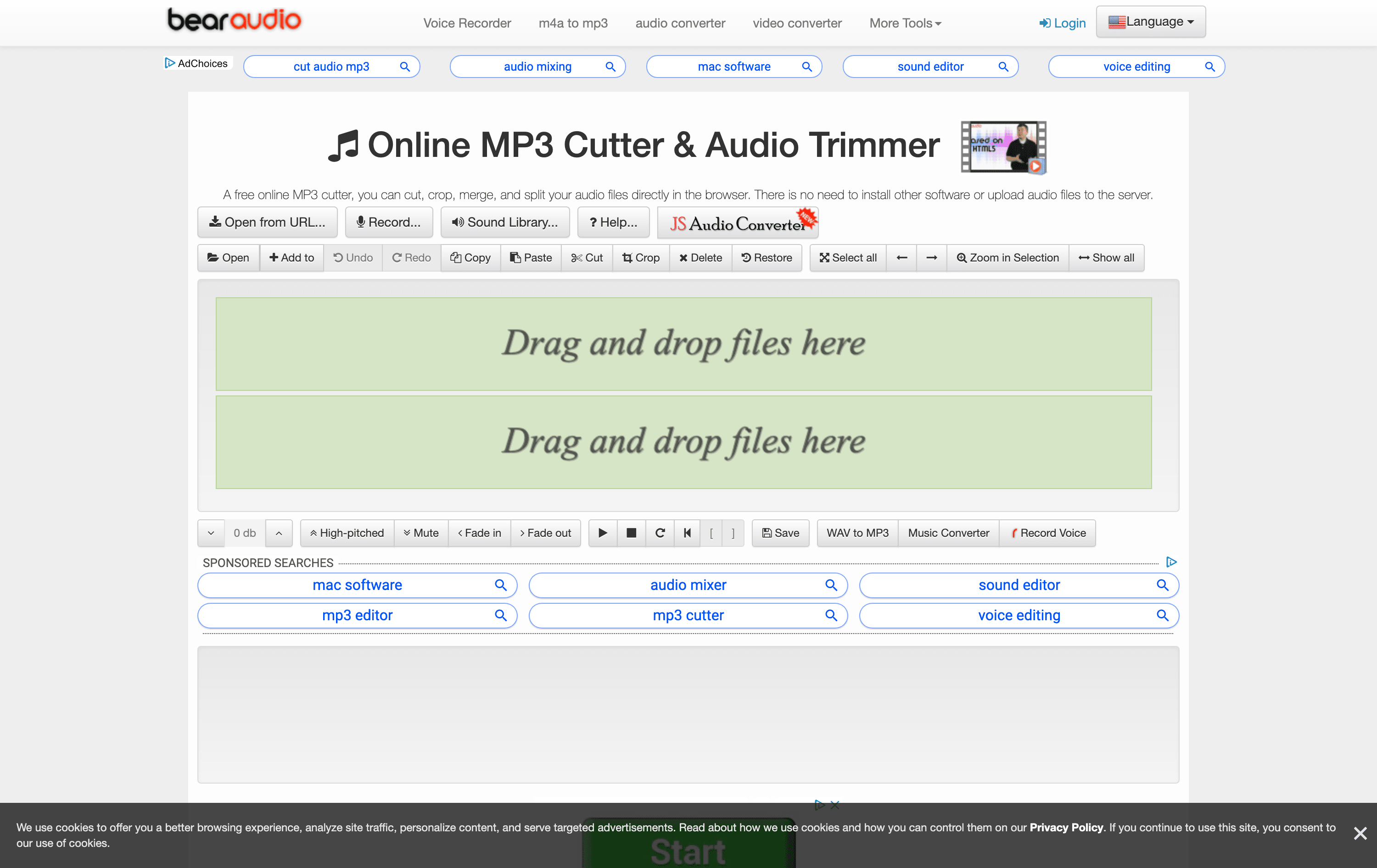Viewport: 1377px width, 868px height.
Task: Zoom in on the selection
Action: click(1007, 258)
